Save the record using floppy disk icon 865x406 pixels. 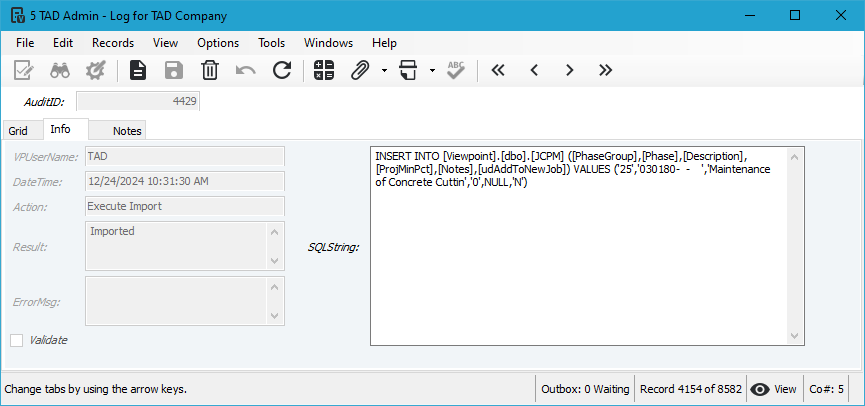tap(174, 70)
